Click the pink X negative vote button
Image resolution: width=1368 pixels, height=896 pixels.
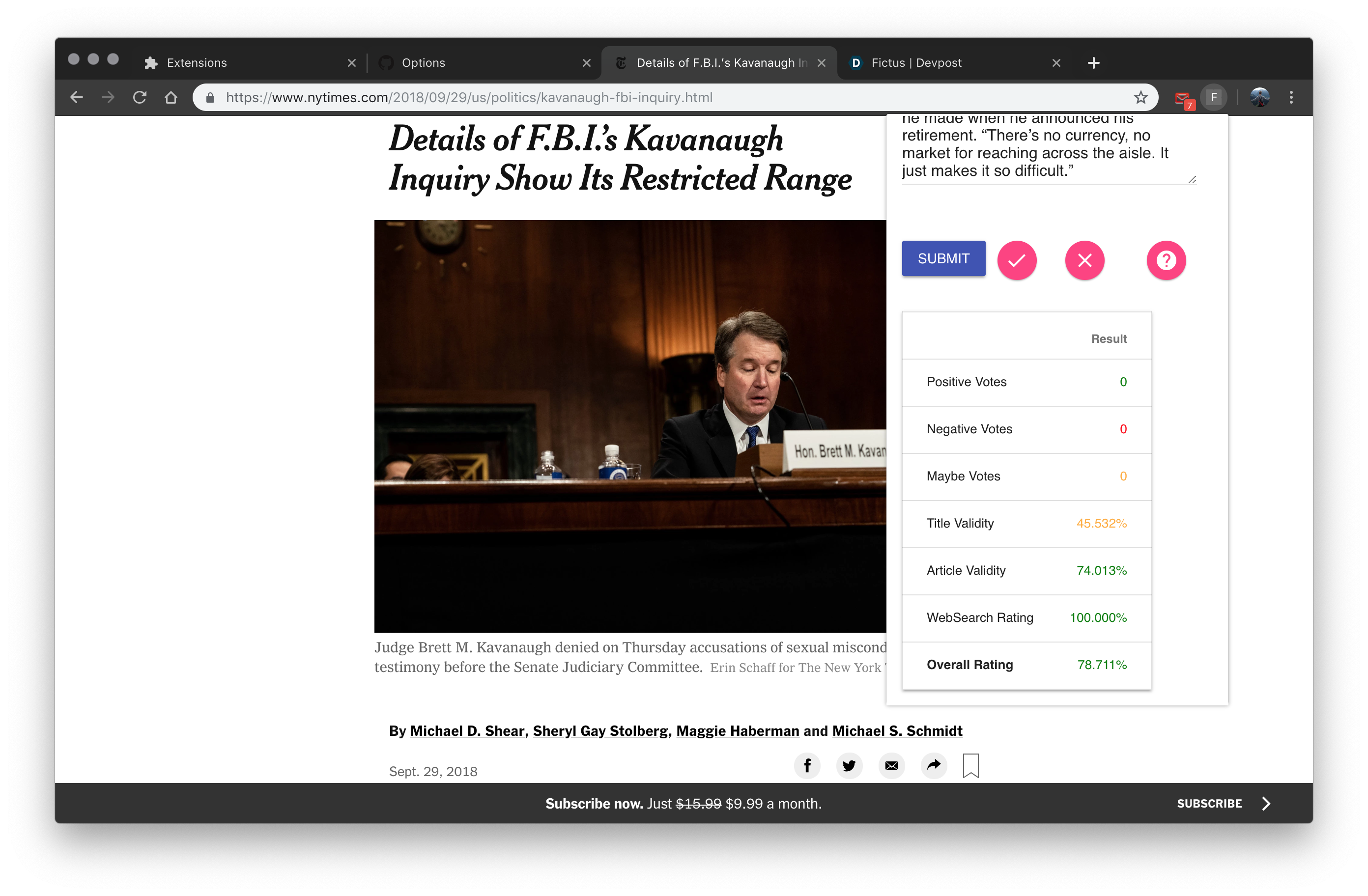pos(1084,260)
